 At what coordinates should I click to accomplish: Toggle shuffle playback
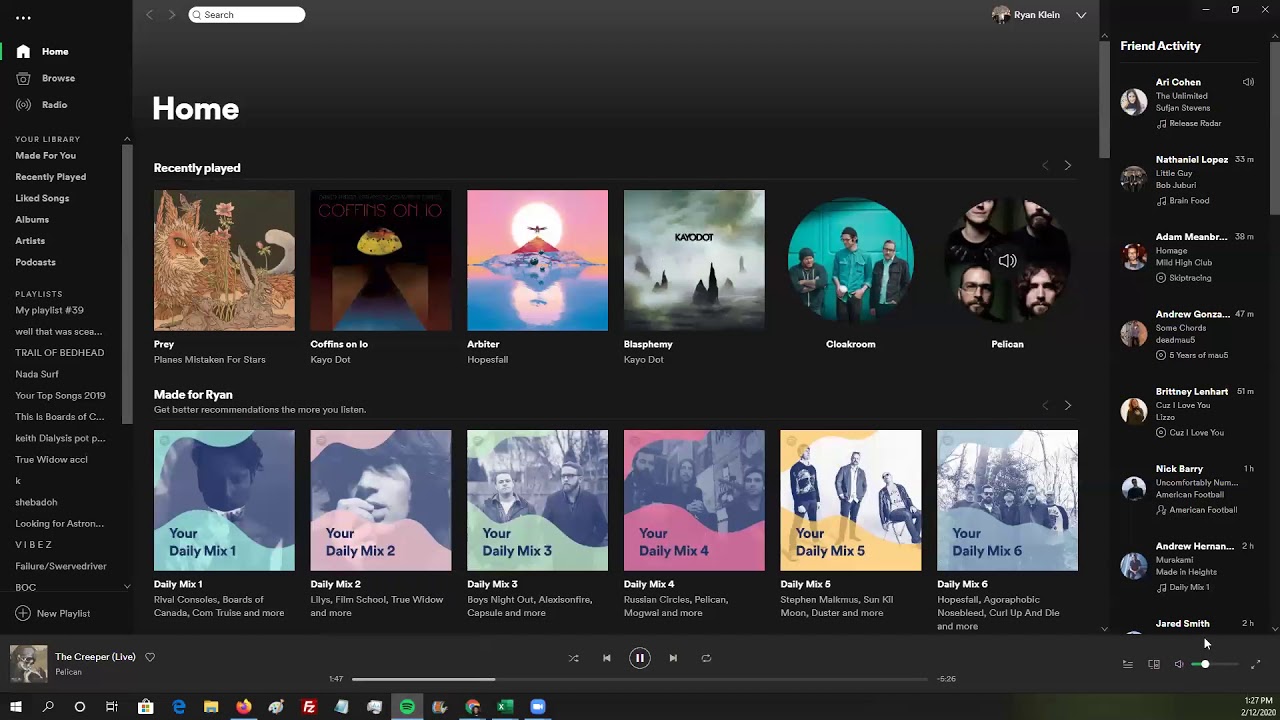click(573, 658)
